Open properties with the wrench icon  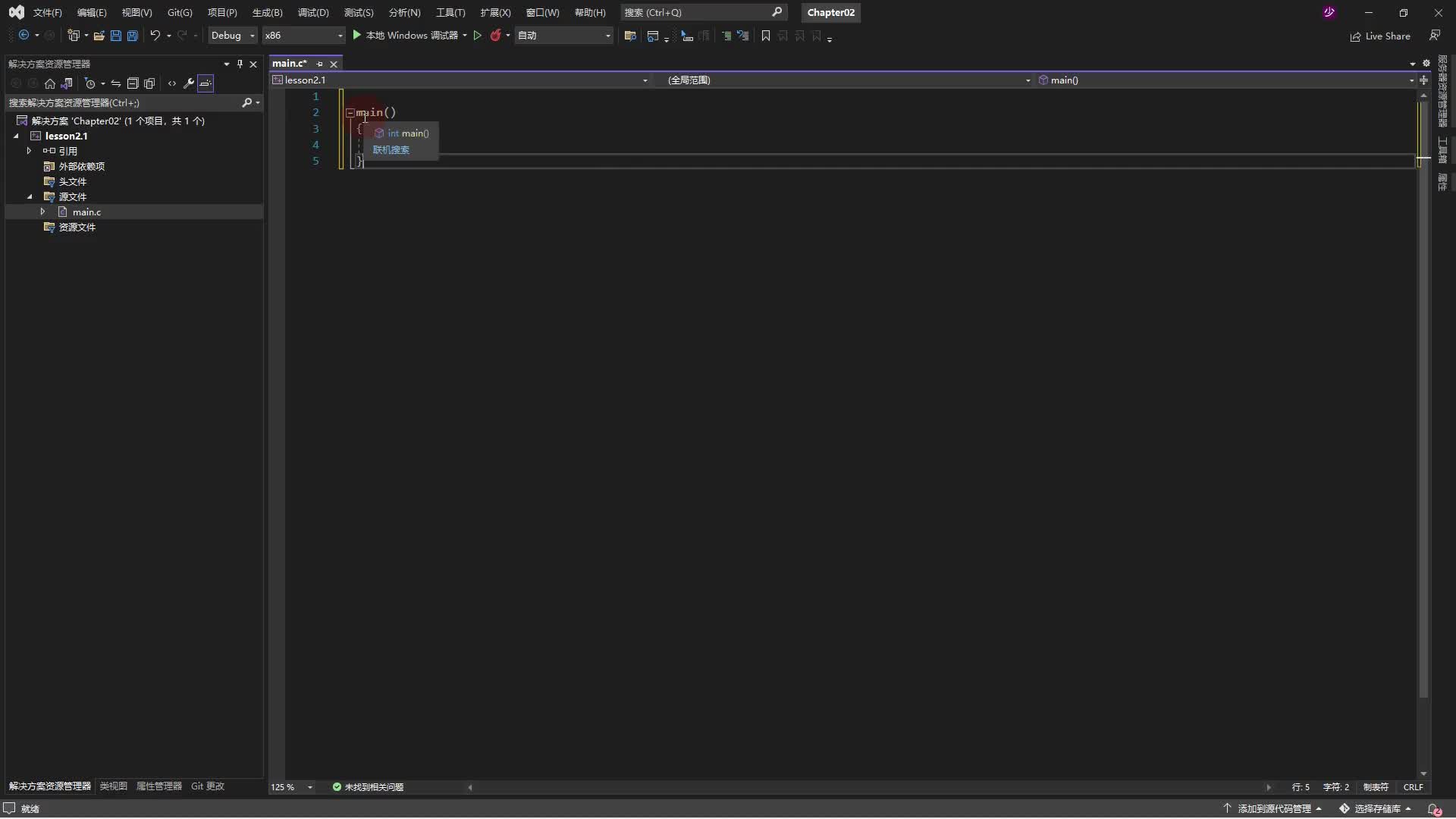coord(189,83)
